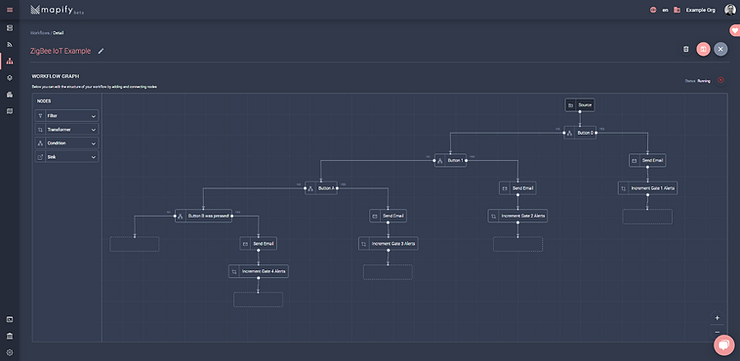The height and width of the screenshot is (361, 740).
Task: Click the 'Detail' breadcrumb text
Action: tap(58, 33)
